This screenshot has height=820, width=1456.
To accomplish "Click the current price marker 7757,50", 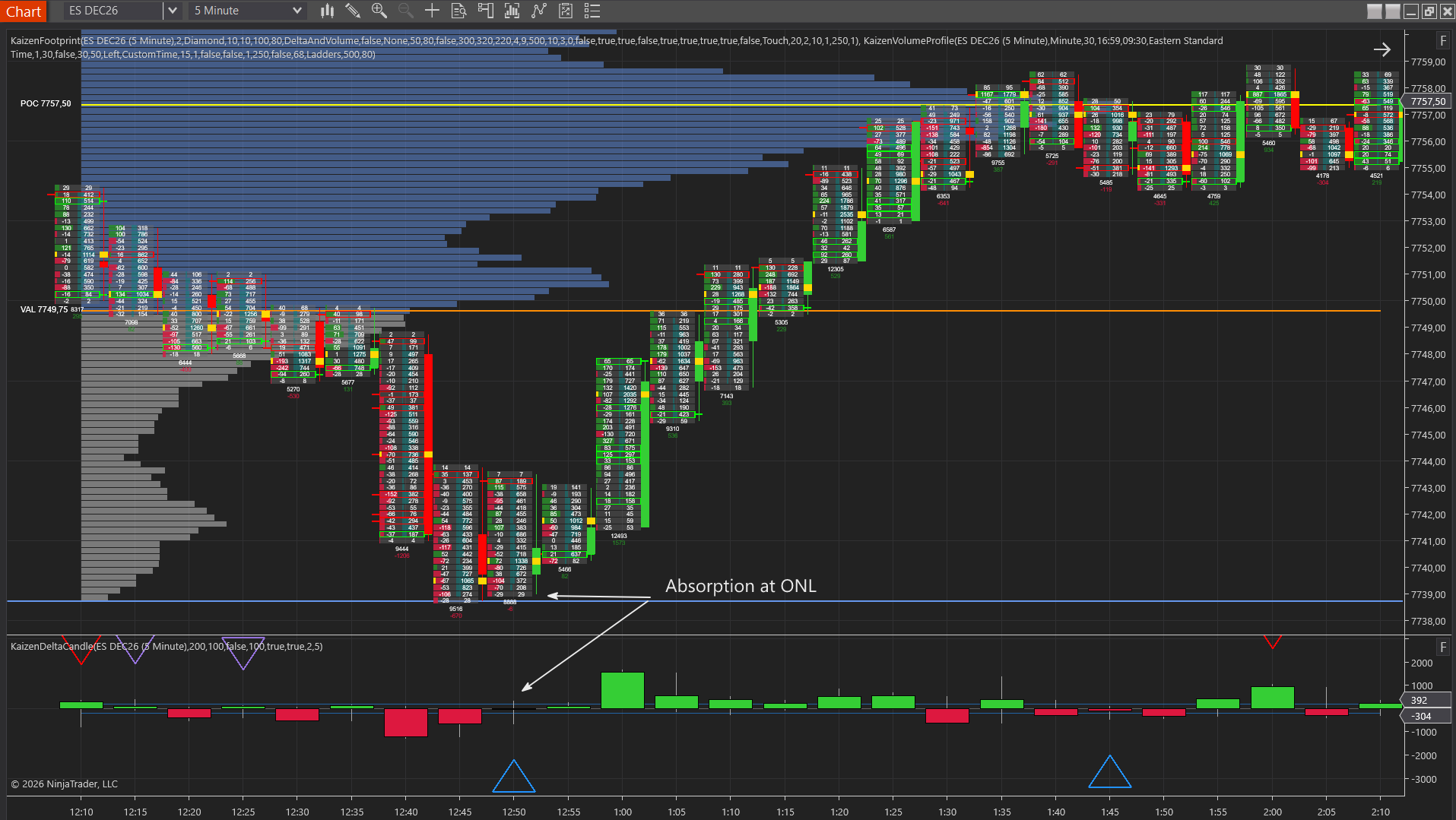I will (1428, 102).
